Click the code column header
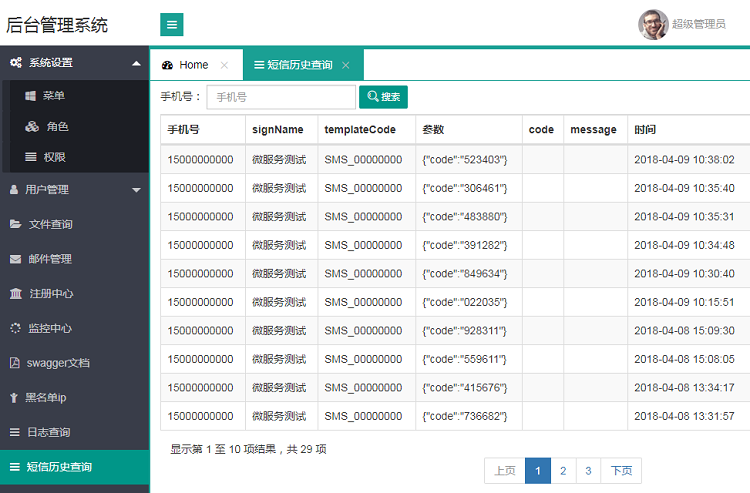The width and height of the screenshot is (750, 493). [x=541, y=130]
